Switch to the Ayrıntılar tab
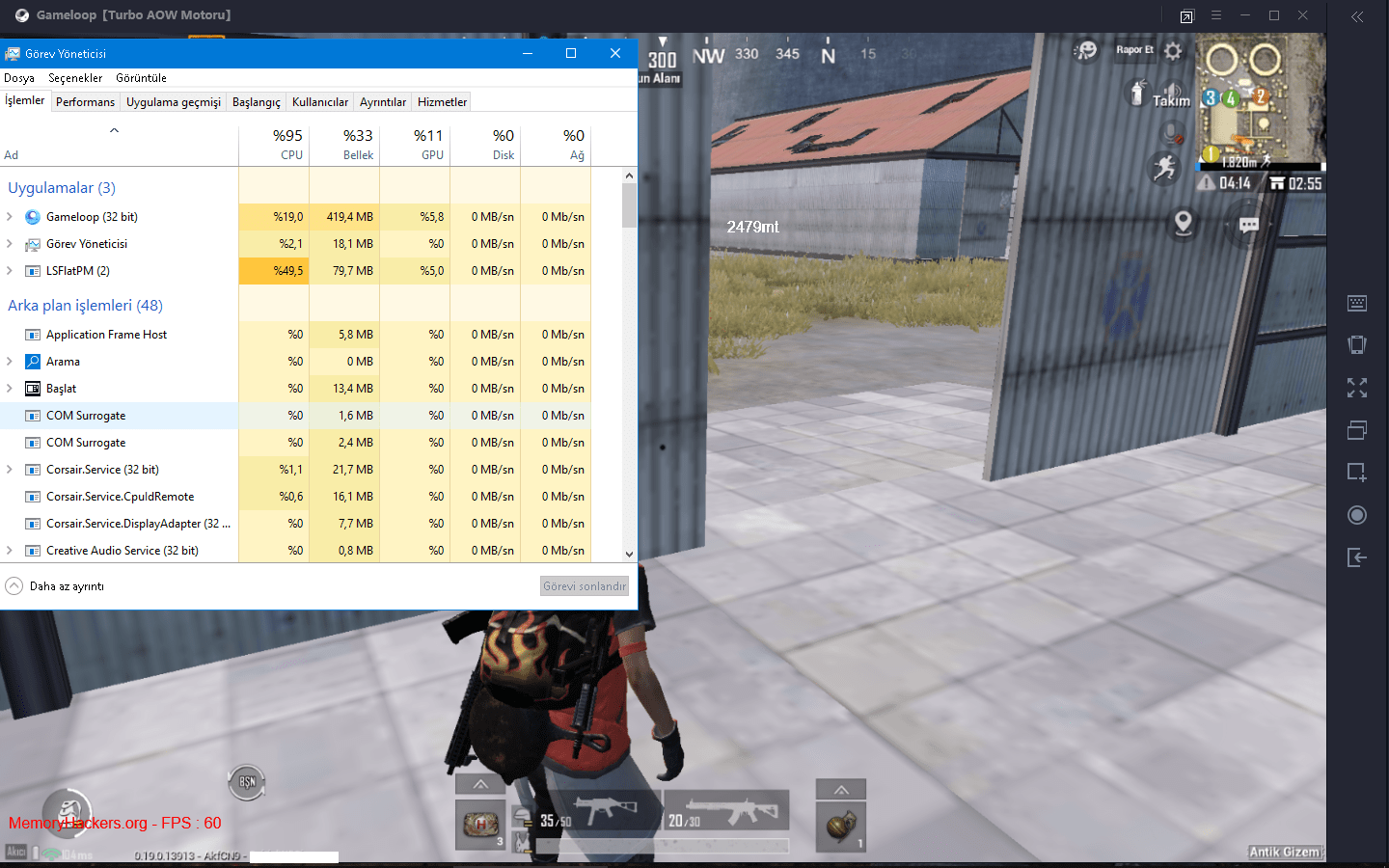The width and height of the screenshot is (1389, 868). [x=383, y=102]
